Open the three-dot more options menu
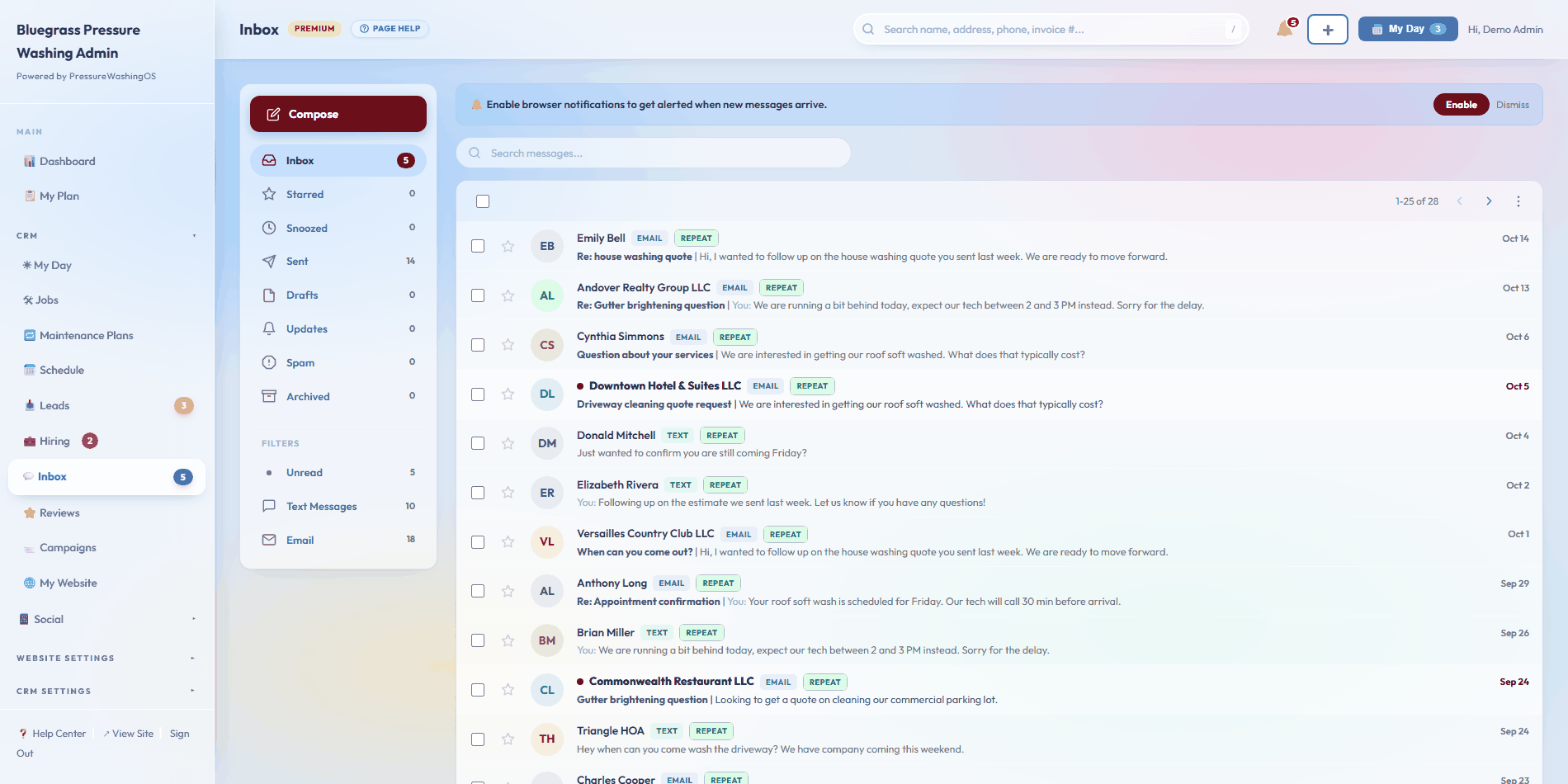 1518,201
